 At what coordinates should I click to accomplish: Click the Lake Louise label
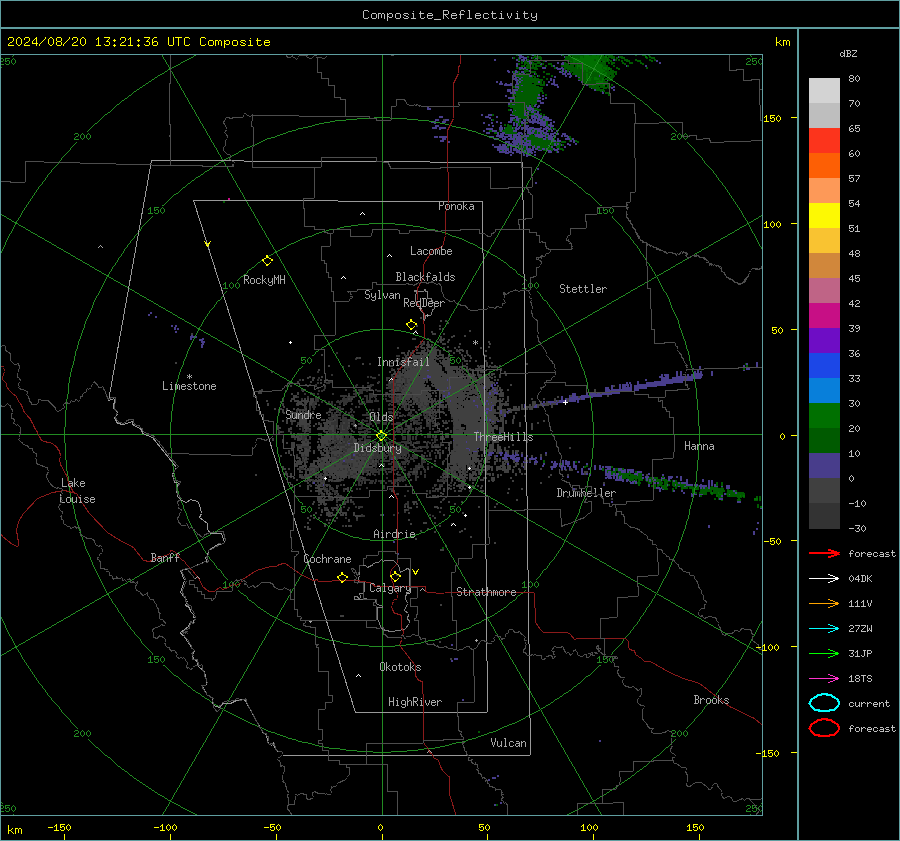[77, 491]
